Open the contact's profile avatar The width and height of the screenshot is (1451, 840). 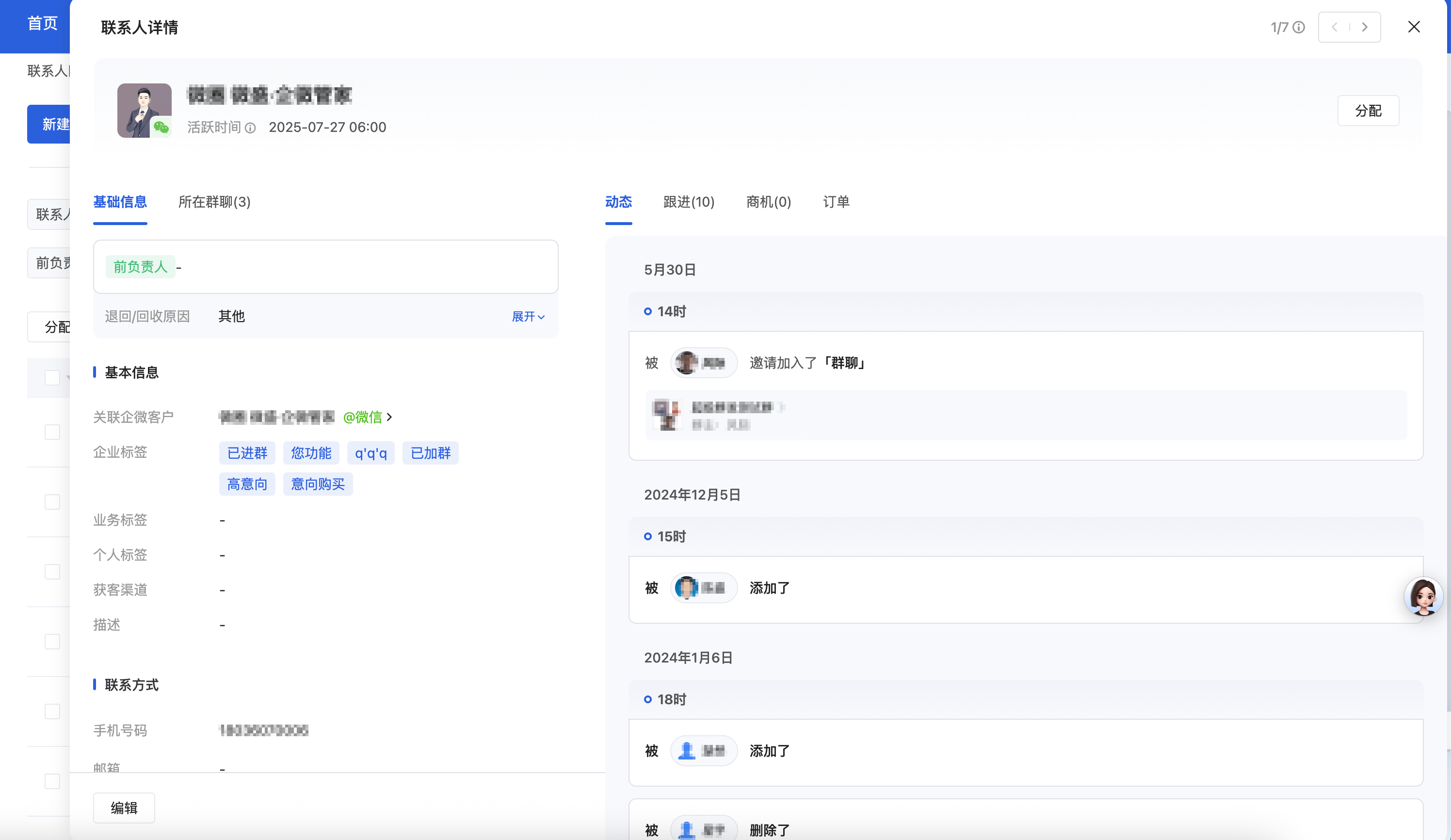[144, 110]
